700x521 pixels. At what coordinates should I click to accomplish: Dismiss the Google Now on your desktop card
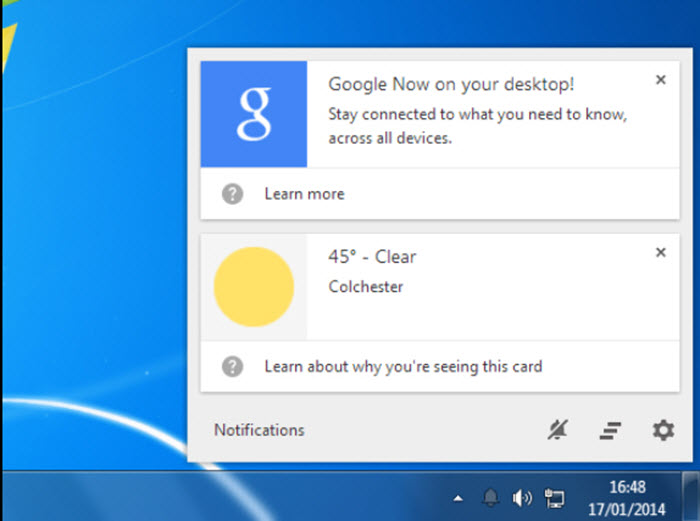tap(661, 80)
